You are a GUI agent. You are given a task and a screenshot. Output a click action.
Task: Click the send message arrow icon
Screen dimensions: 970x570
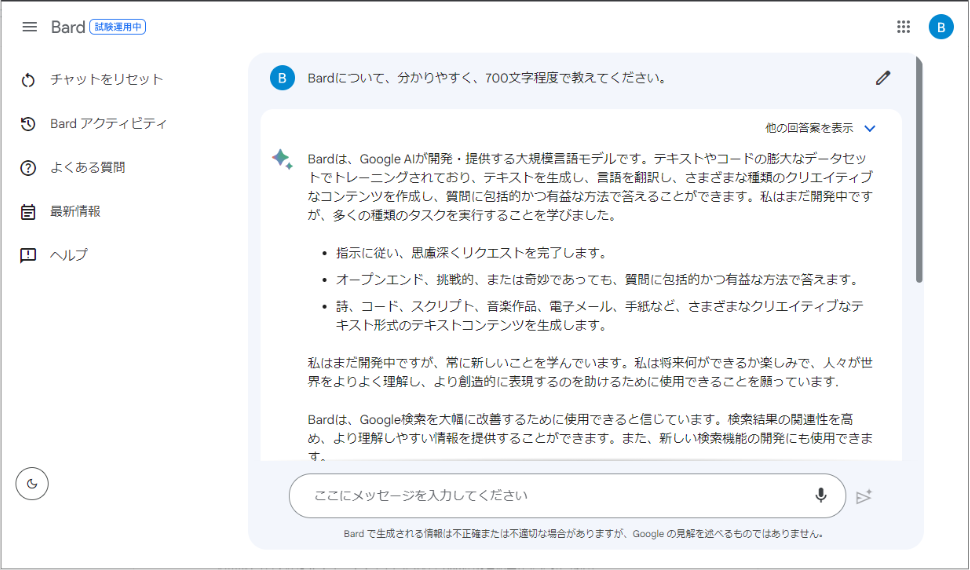[864, 496]
